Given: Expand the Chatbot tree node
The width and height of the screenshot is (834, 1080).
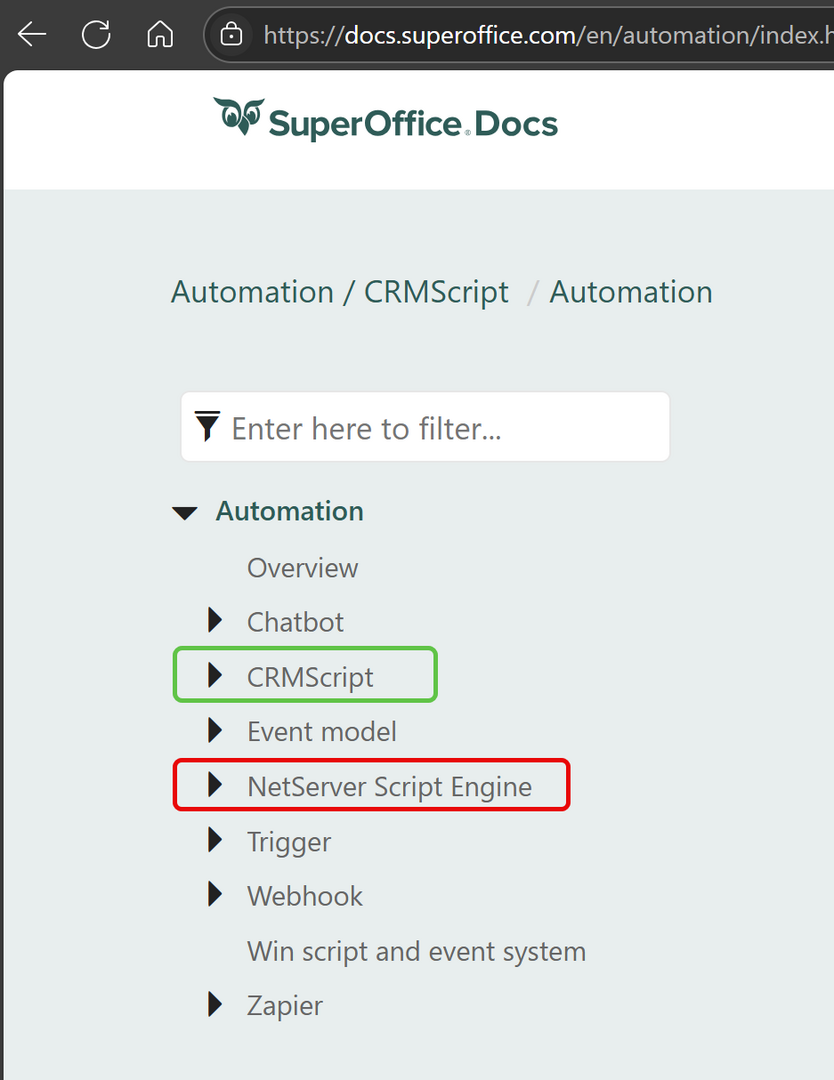Looking at the screenshot, I should point(216,621).
